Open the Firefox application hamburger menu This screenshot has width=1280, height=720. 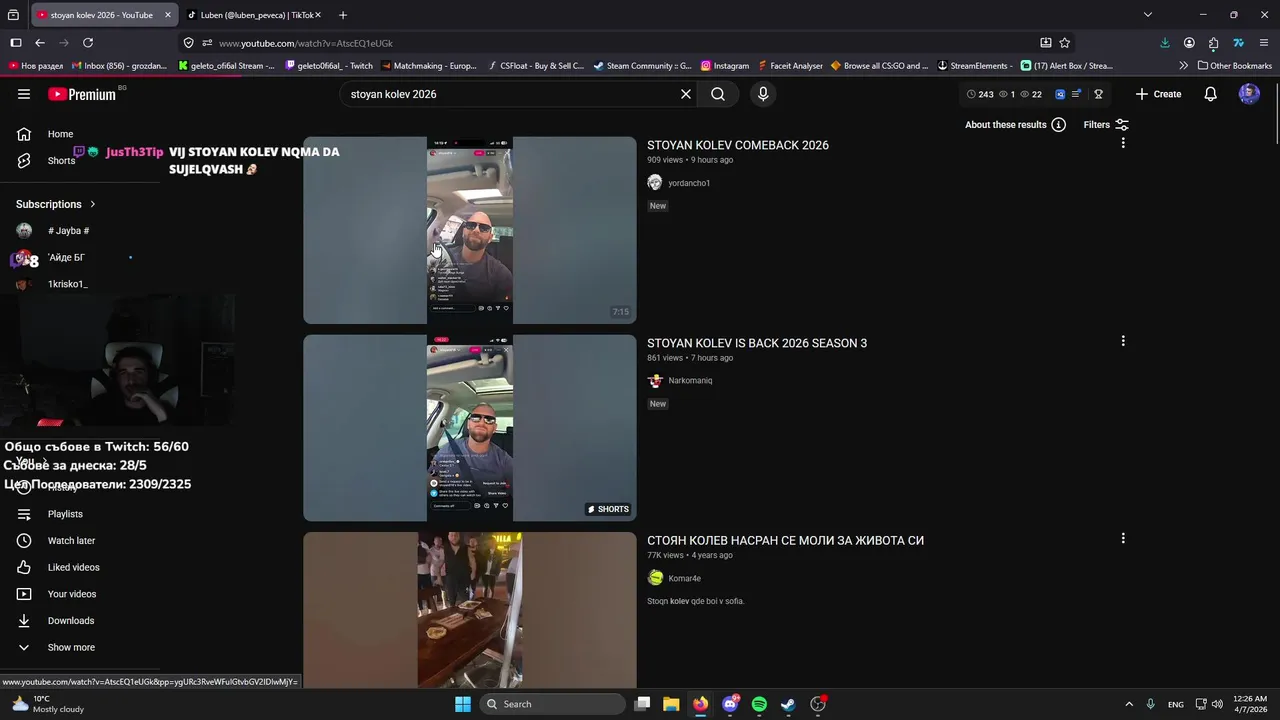pos(1264,43)
